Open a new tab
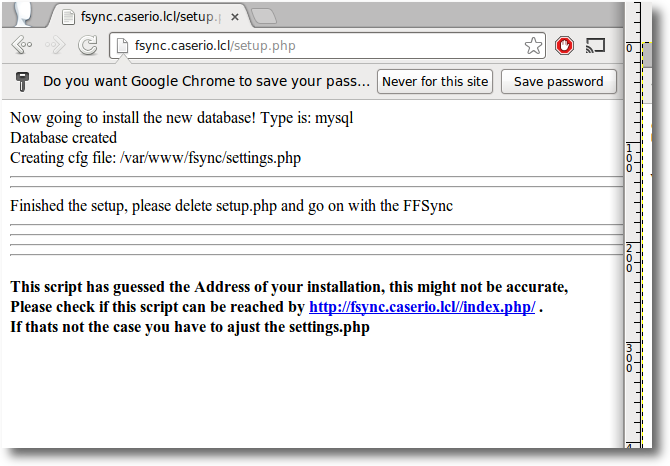This screenshot has height=466, width=670. point(264,17)
